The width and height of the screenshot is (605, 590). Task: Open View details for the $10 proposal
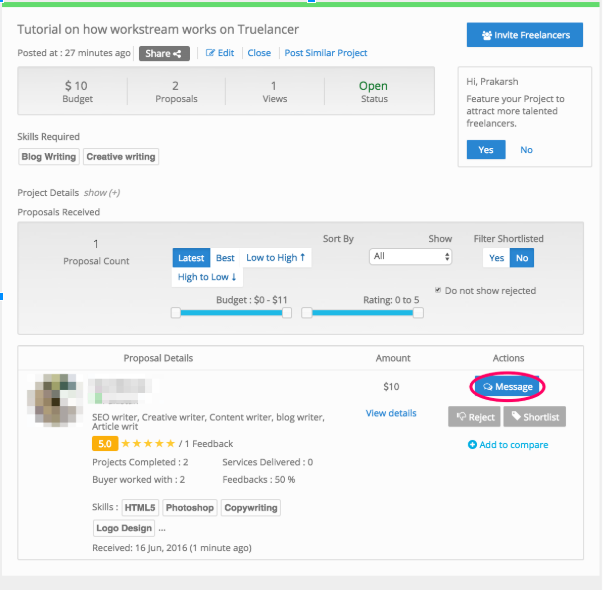[392, 414]
